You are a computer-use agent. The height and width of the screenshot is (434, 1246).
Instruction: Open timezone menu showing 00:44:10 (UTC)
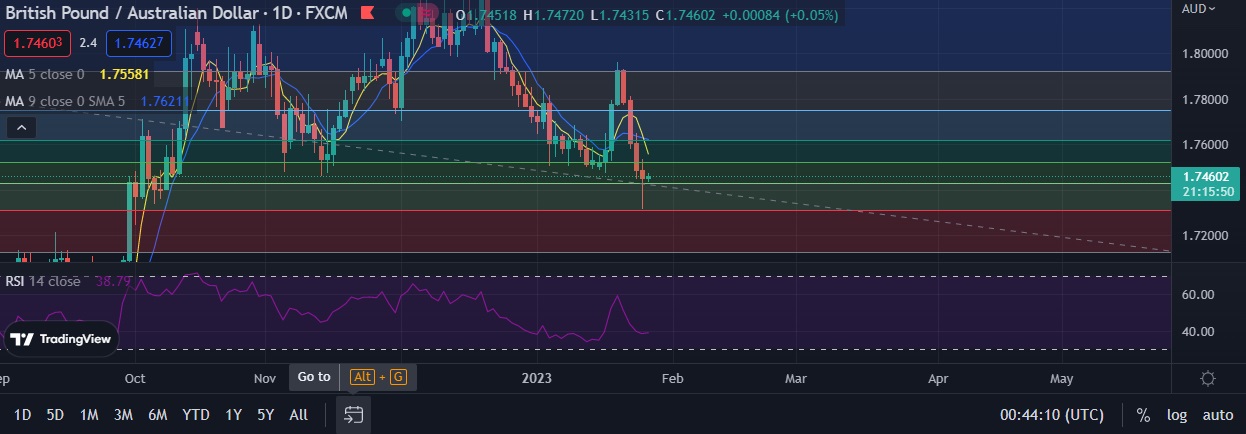(1052, 414)
